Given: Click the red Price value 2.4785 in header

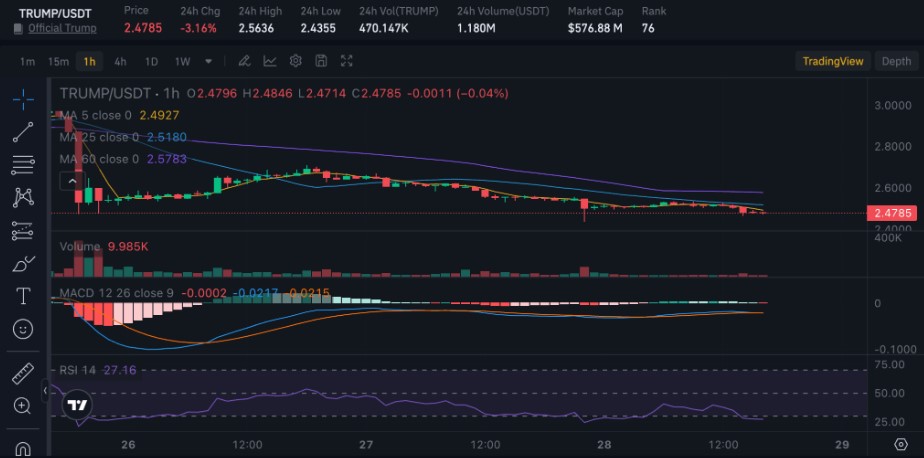Looking at the screenshot, I should coord(143,28).
